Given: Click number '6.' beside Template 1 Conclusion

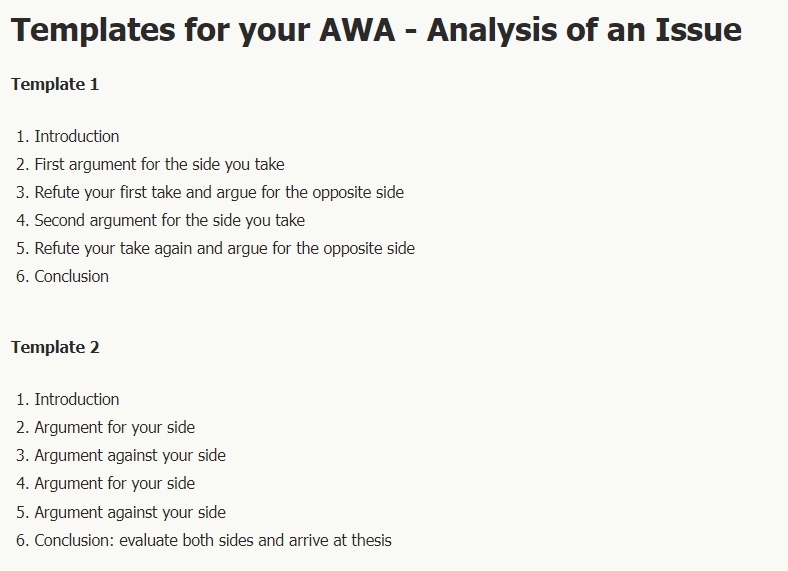Looking at the screenshot, I should (x=22, y=276).
